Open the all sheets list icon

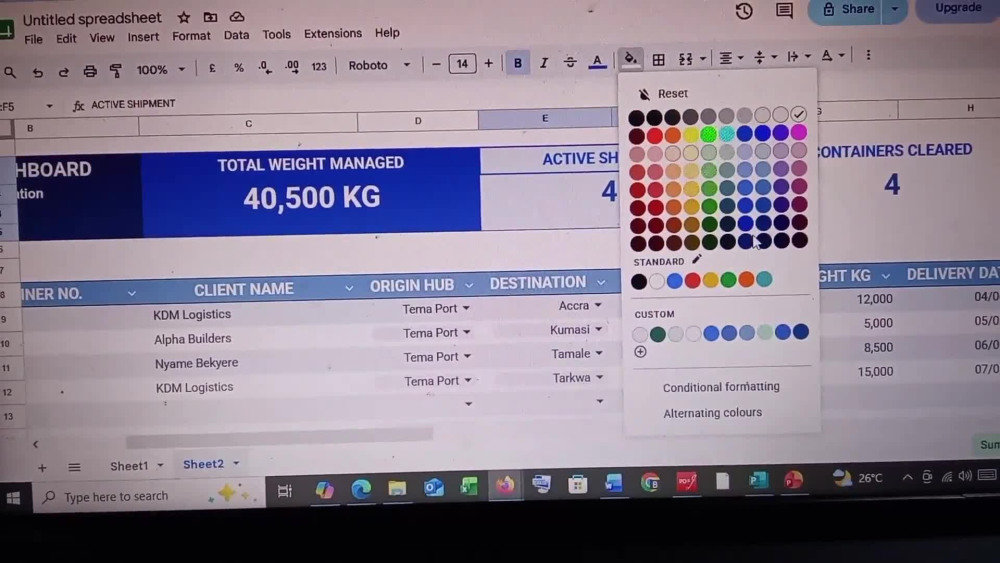[74, 467]
